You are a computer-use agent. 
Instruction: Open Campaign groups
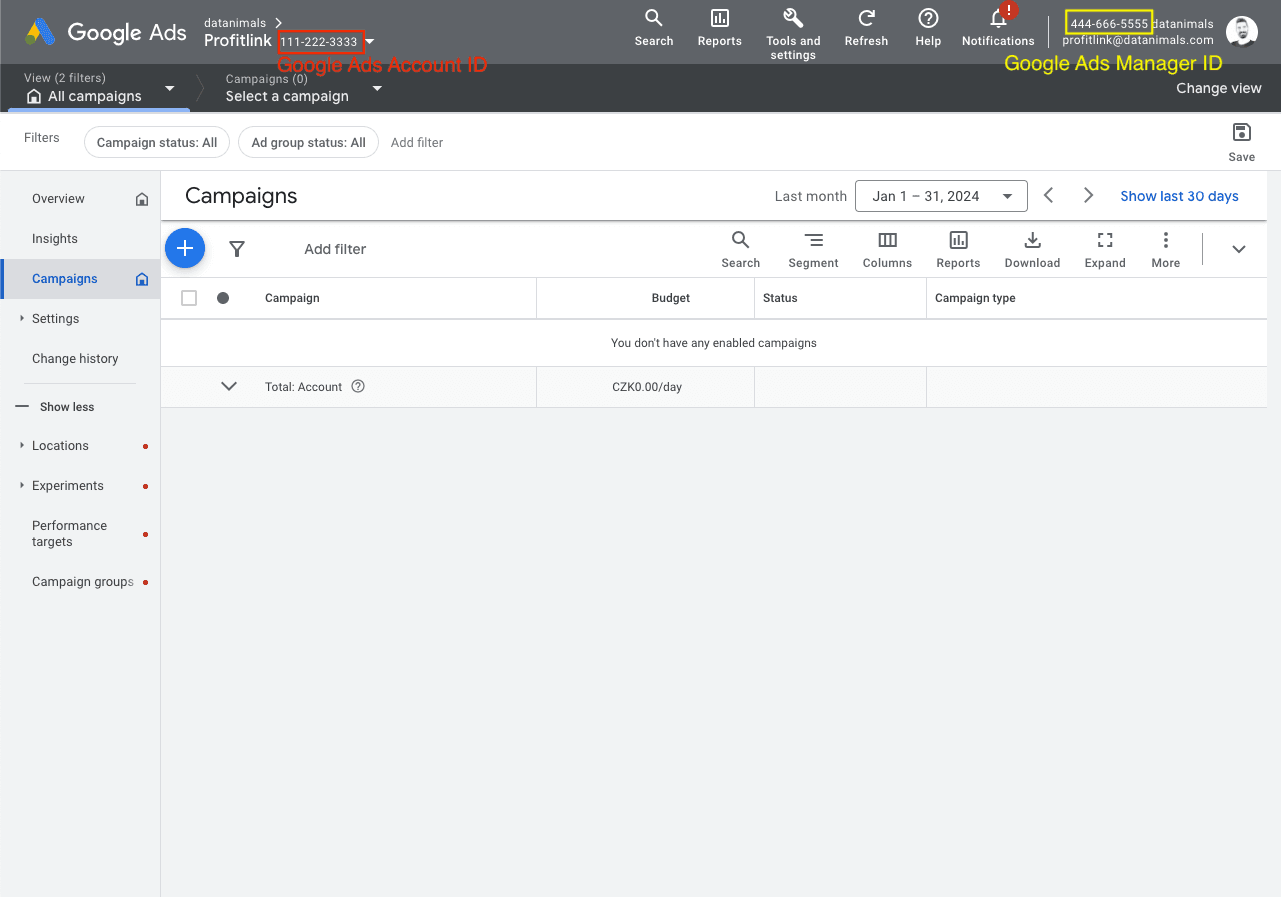[x=83, y=582]
